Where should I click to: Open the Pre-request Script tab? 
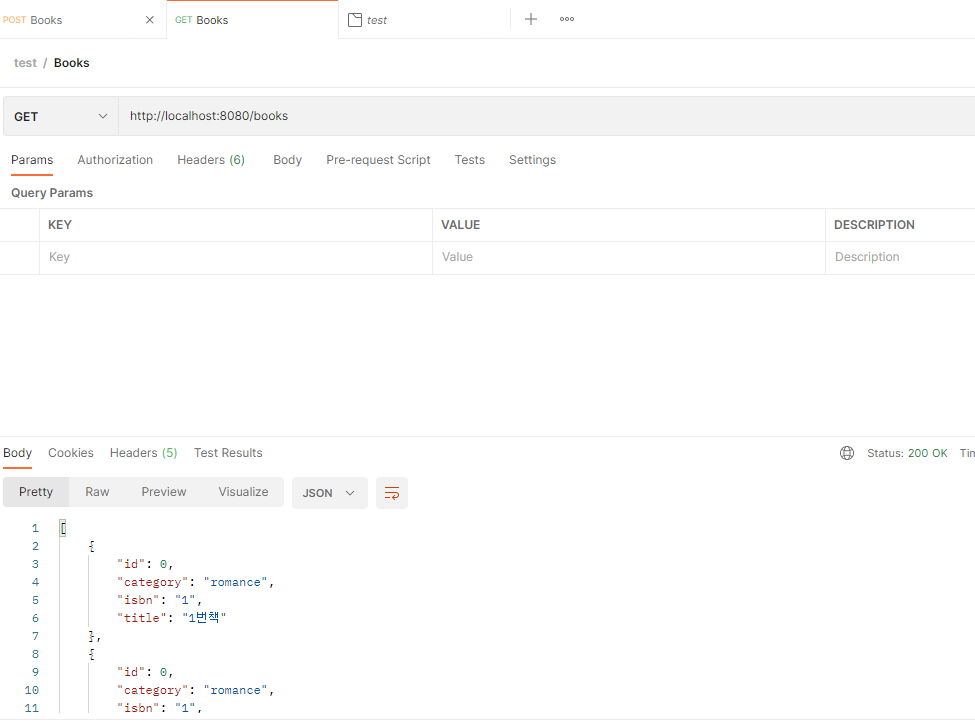pos(378,160)
